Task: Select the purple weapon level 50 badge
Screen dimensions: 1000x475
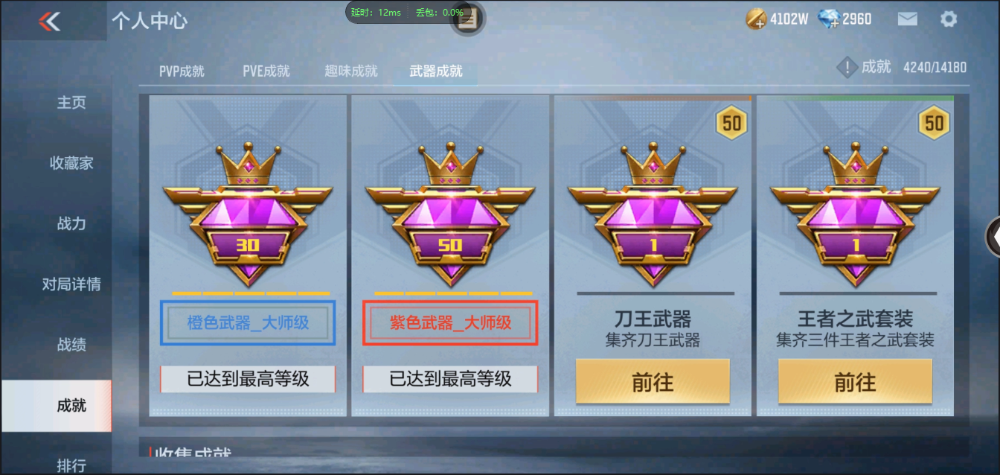Action: (450, 214)
